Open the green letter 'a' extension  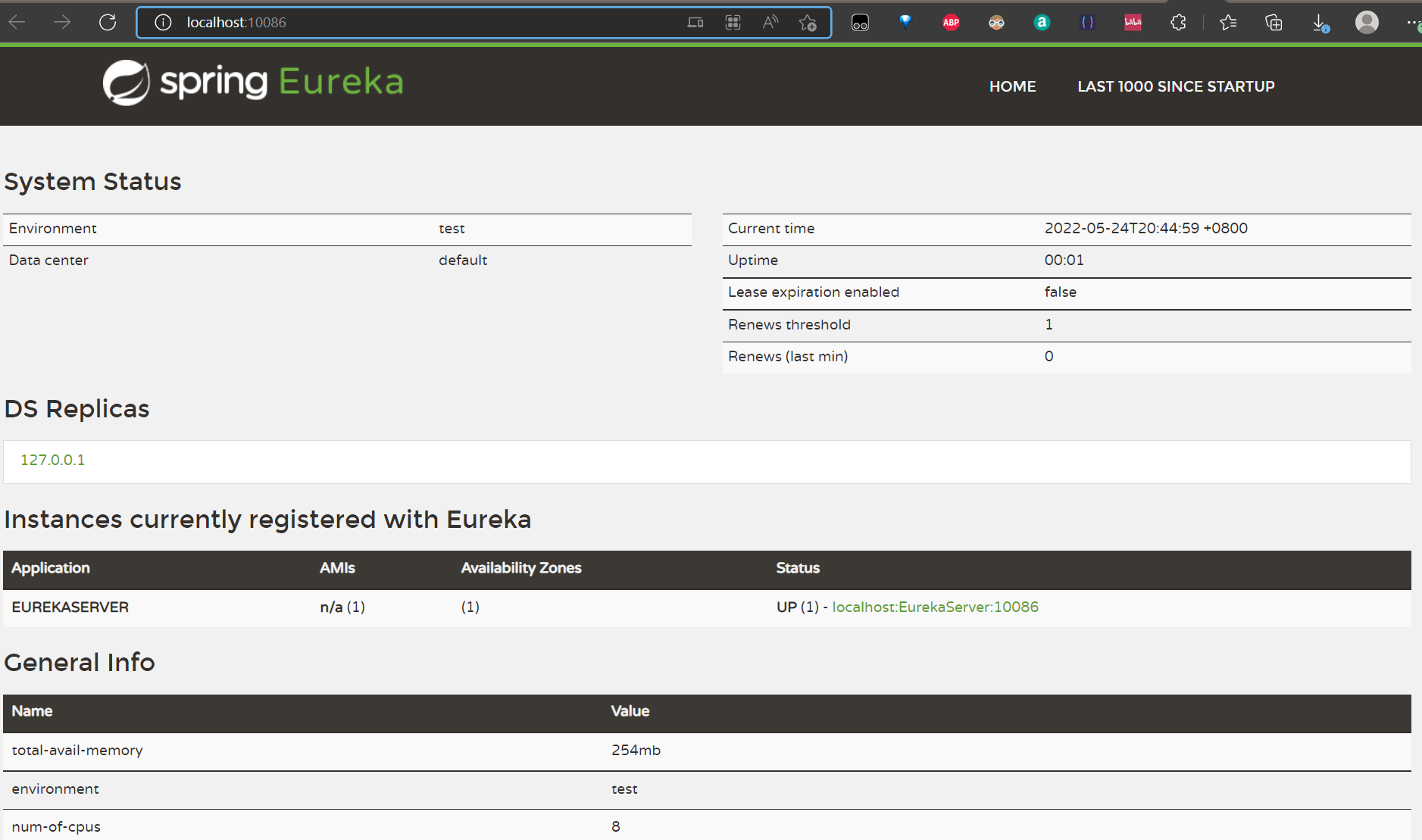(x=1042, y=23)
